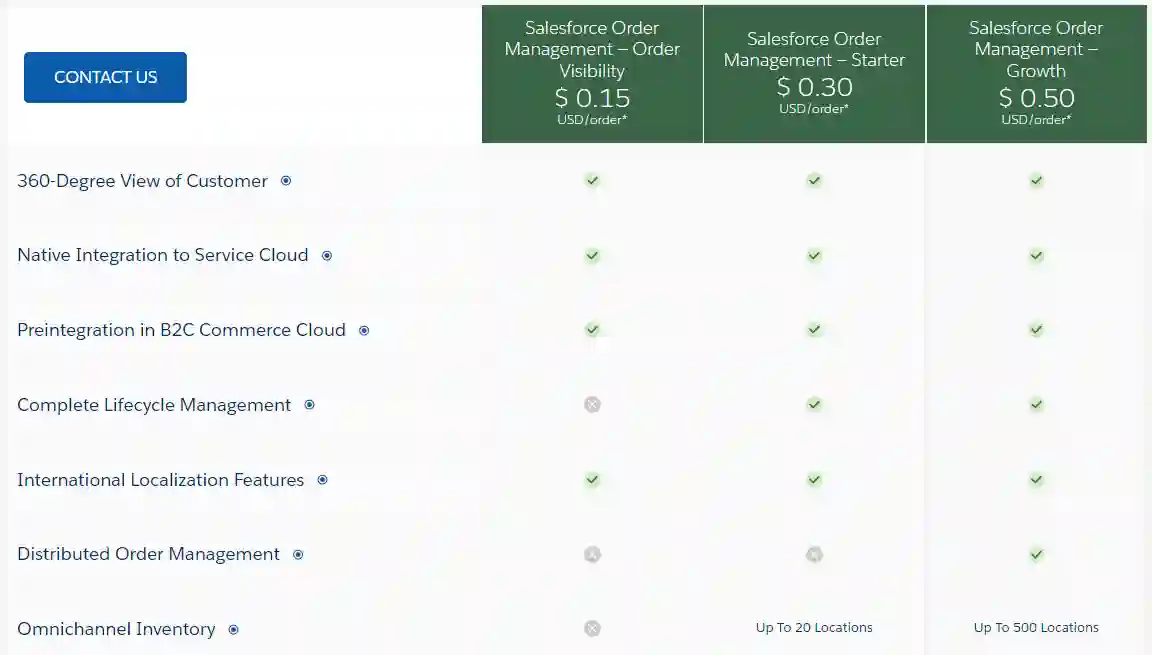Open info icon for Preintegration in B2C Commerce Cloud
The image size is (1152, 655).
tap(364, 330)
